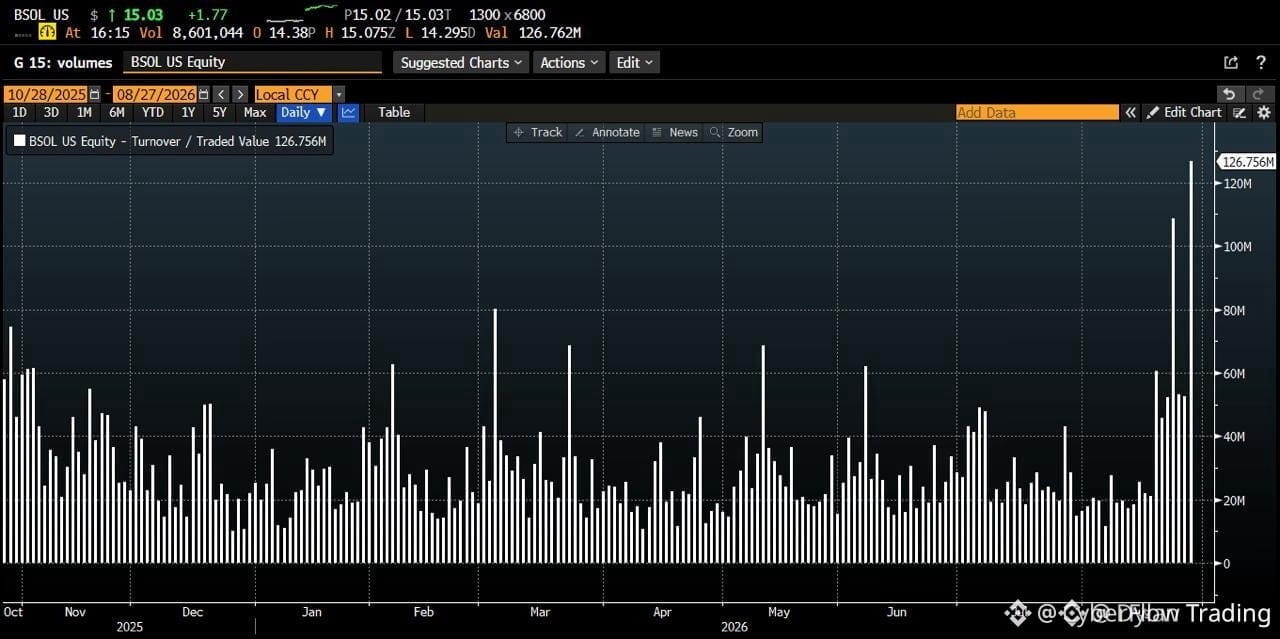Open calendar picker for end date 08/27/2026
This screenshot has width=1280, height=639.
point(204,94)
